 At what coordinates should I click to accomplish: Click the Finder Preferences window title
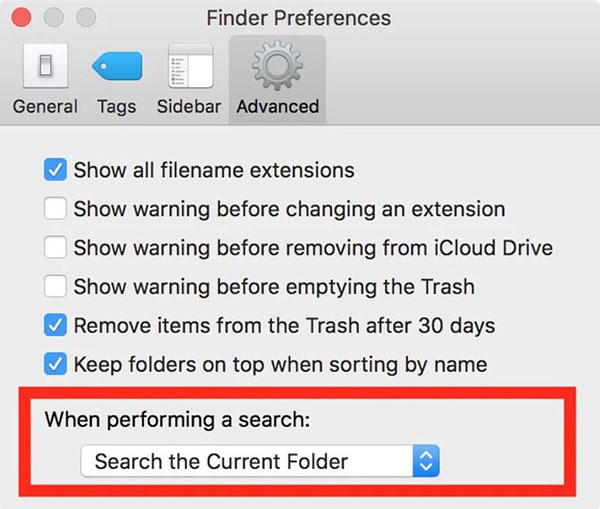[298, 18]
